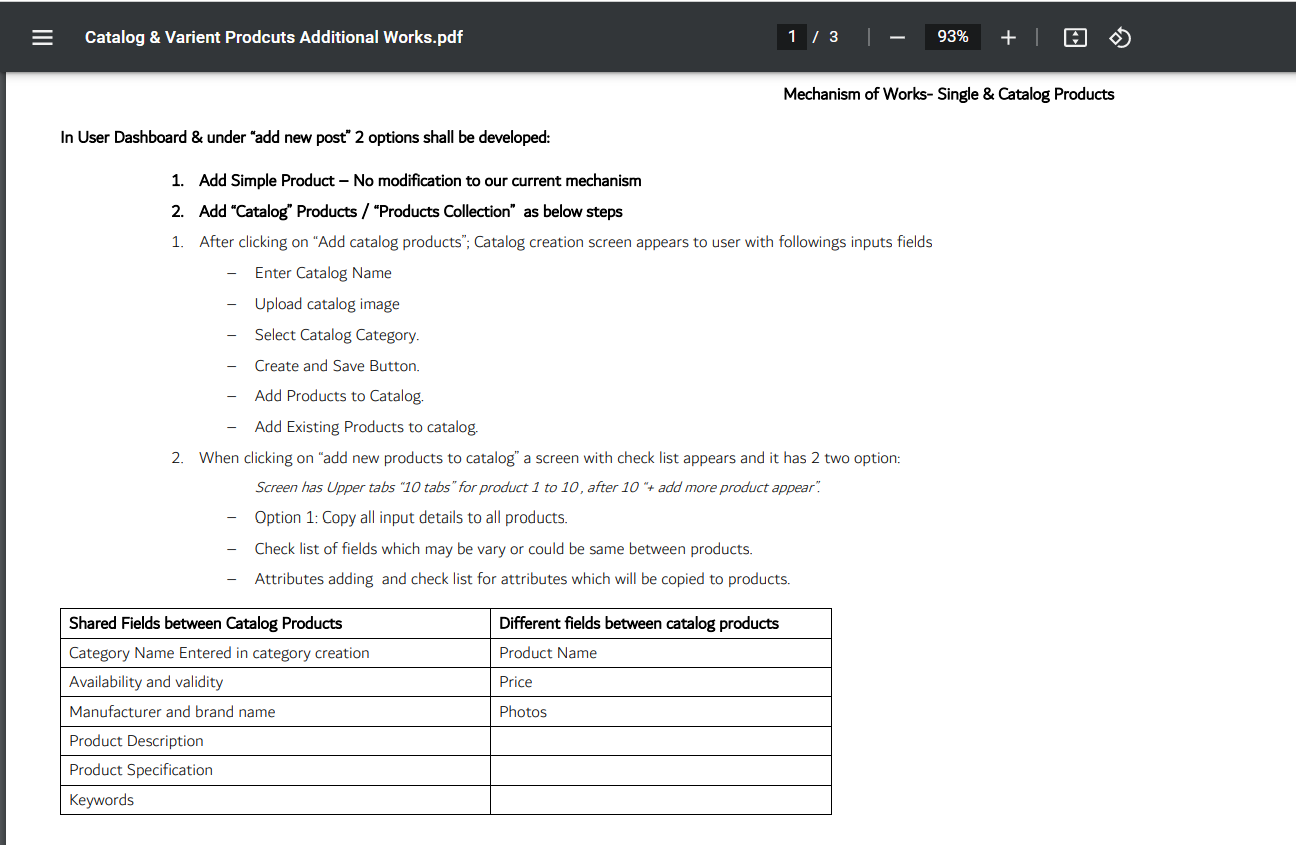Image resolution: width=1296 pixels, height=845 pixels.
Task: Click the zoom out minus icon
Action: tap(896, 37)
